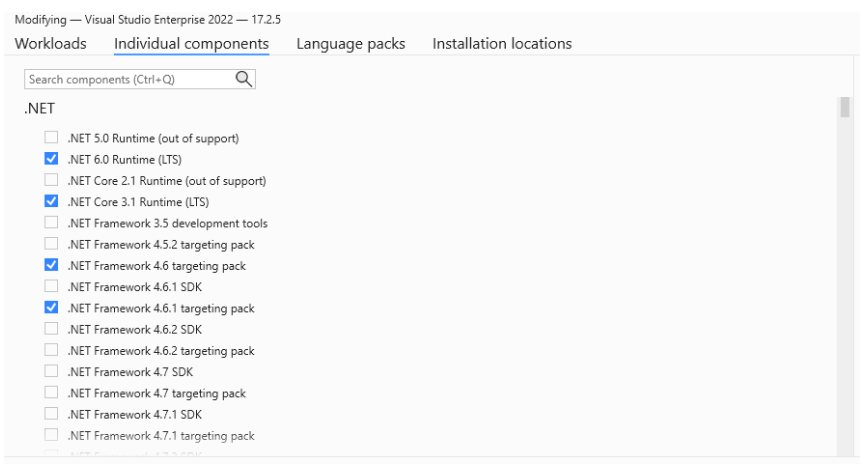861x466 pixels.
Task: Enable .NET Framework 4.6.2 SDK checkbox
Action: click(51, 329)
